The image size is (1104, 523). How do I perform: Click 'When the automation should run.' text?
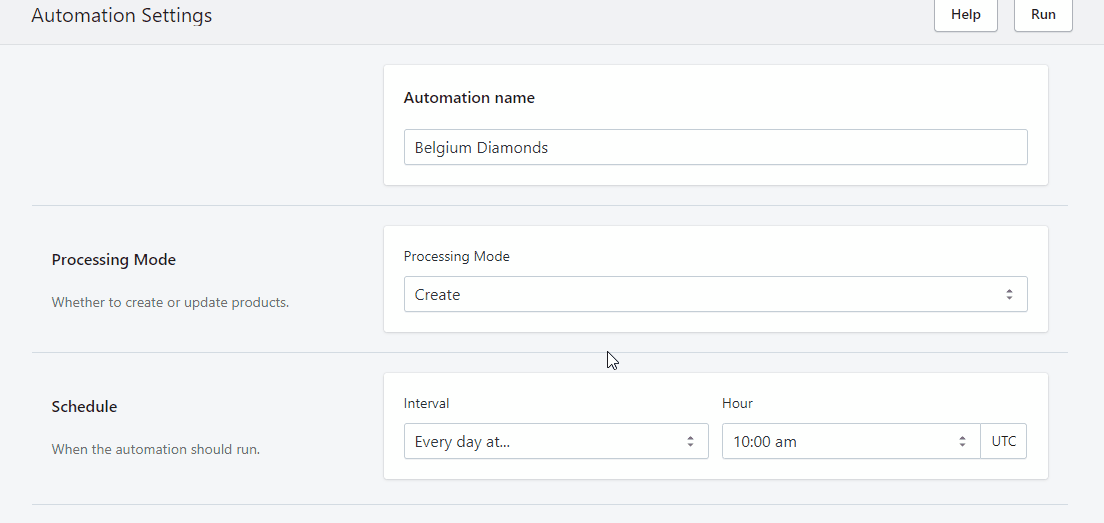(x=156, y=449)
